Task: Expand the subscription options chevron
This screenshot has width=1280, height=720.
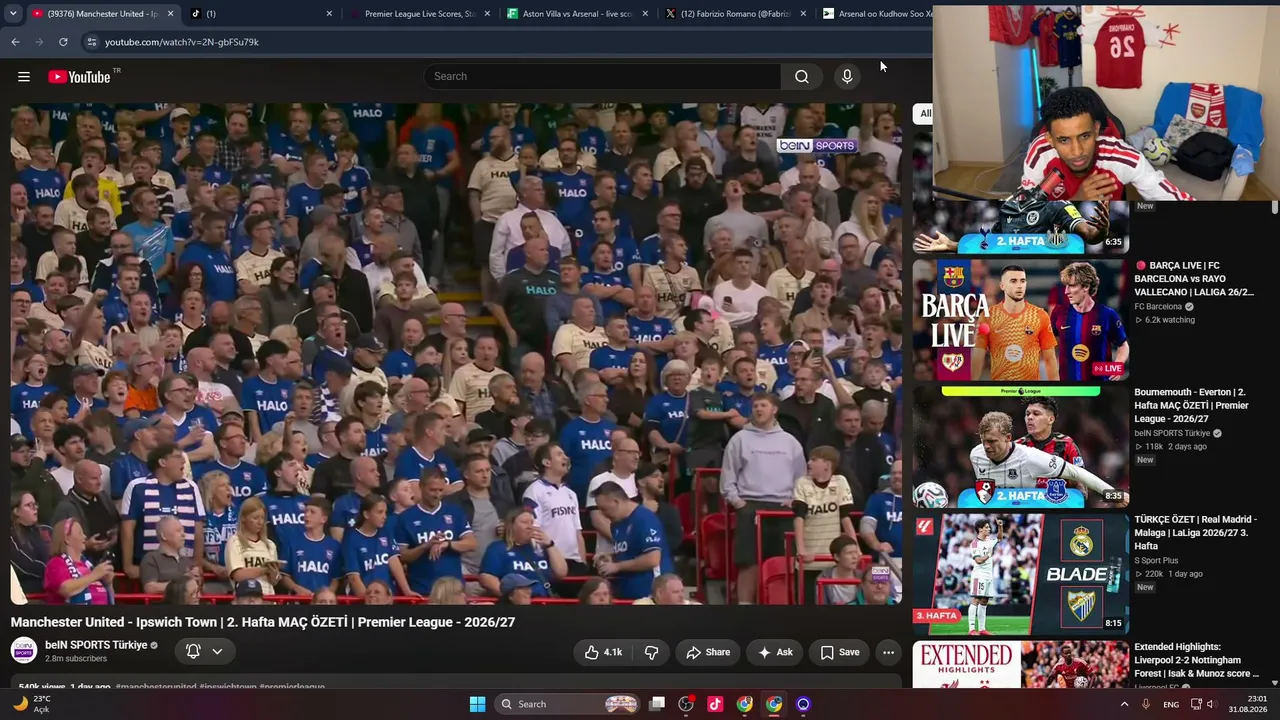Action: 217,652
